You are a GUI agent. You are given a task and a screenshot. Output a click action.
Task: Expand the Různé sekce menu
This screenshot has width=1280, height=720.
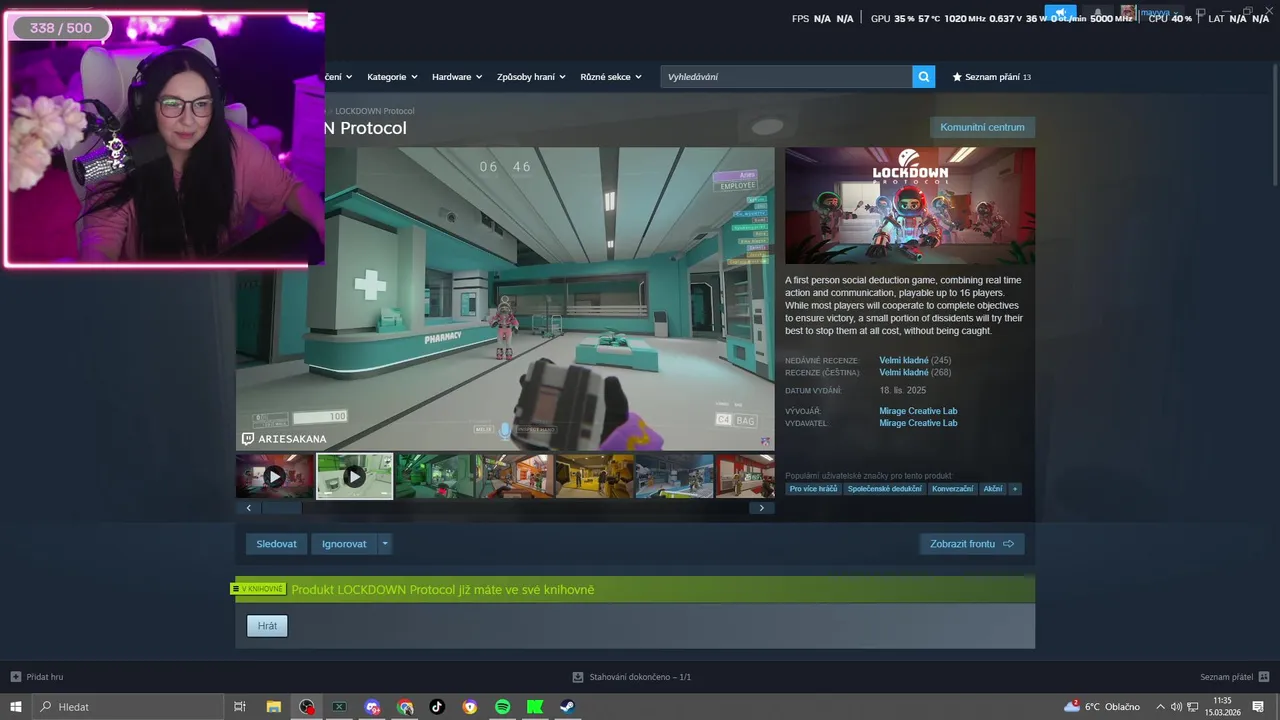click(611, 77)
